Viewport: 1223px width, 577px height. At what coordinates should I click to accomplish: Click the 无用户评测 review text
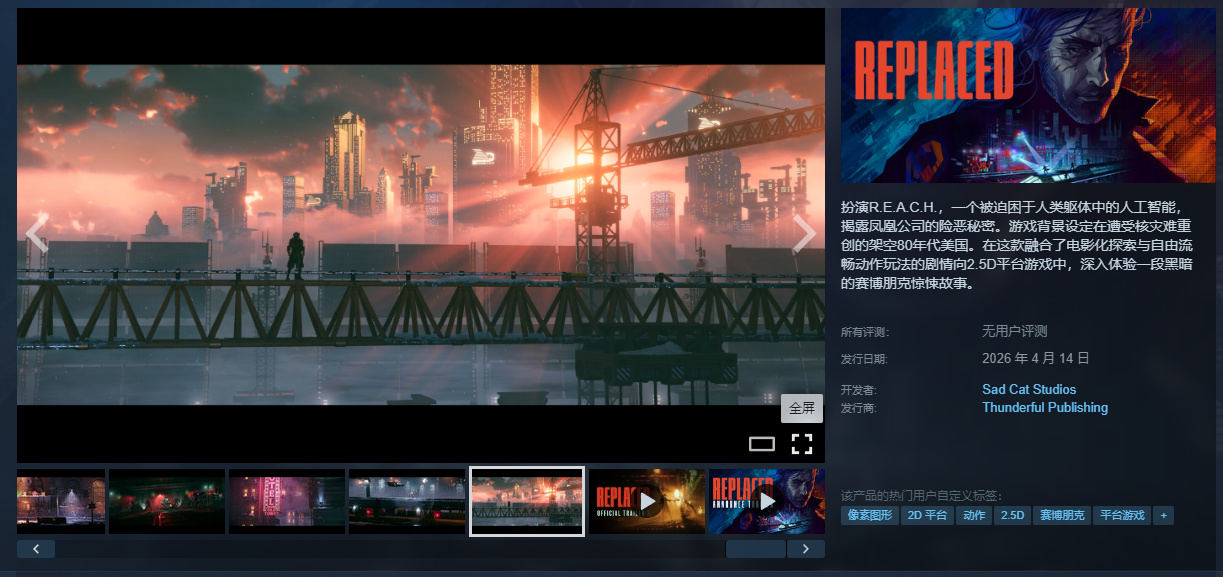tap(1014, 331)
